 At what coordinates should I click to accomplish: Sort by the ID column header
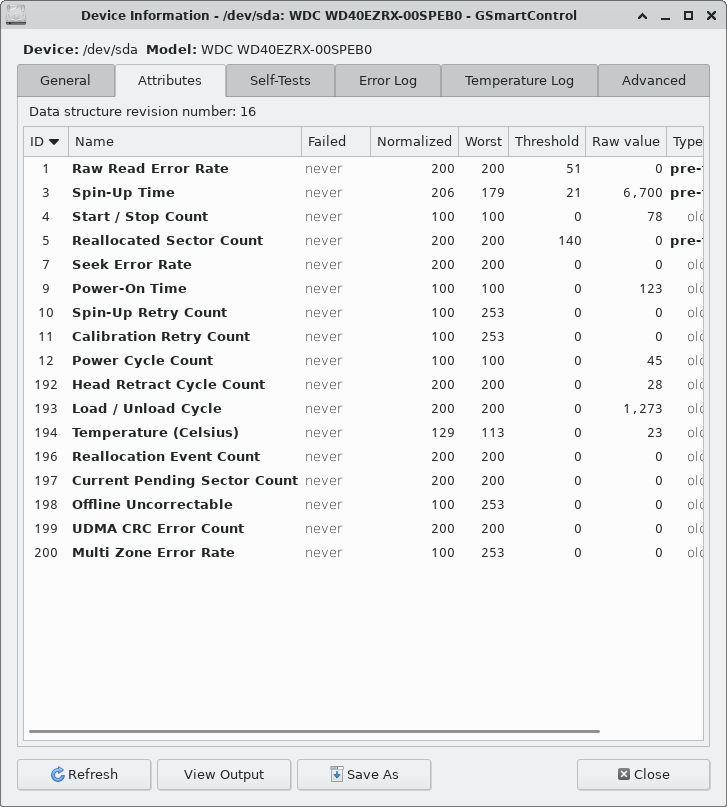[45, 142]
